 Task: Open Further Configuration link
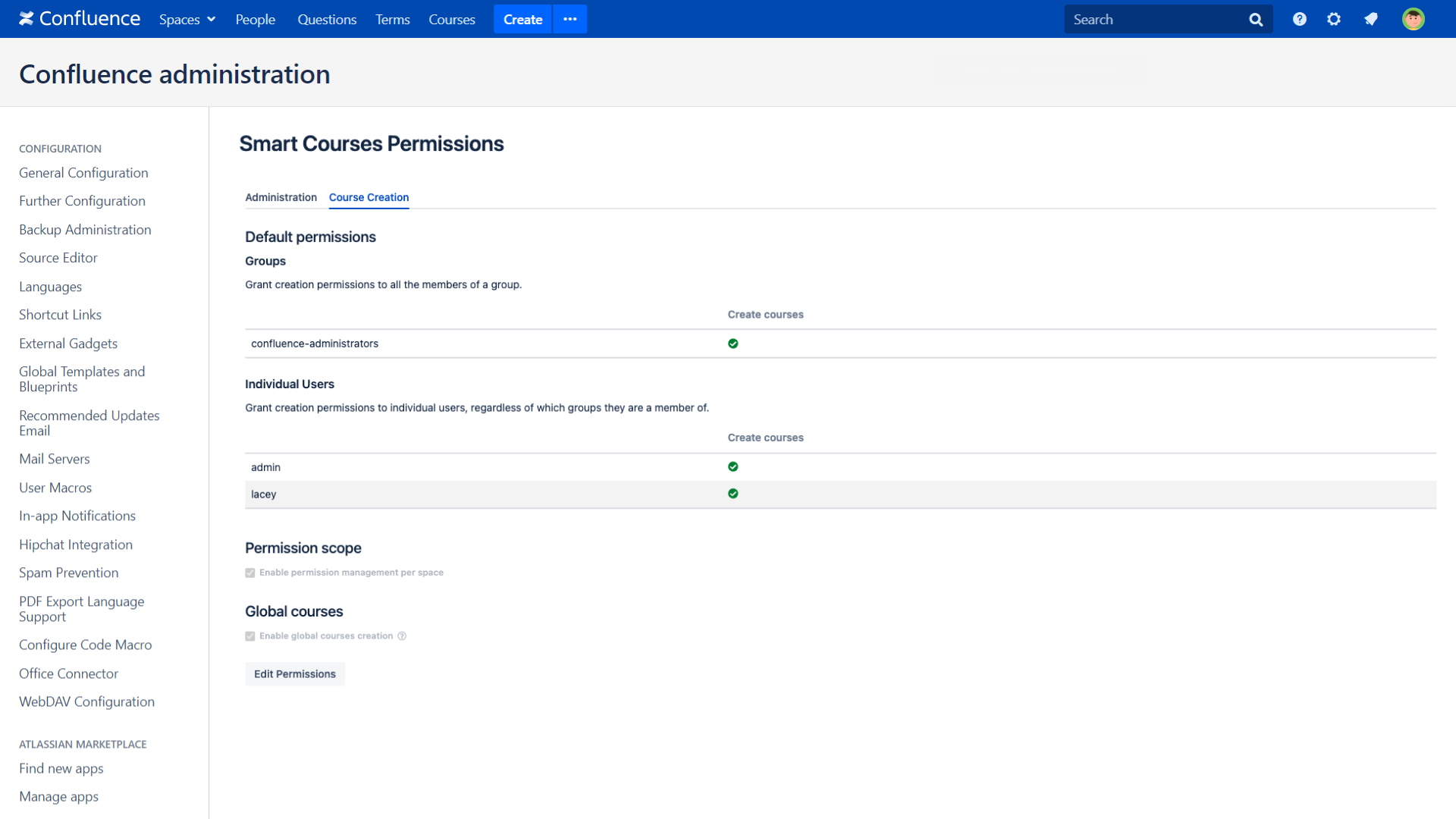coord(82,201)
